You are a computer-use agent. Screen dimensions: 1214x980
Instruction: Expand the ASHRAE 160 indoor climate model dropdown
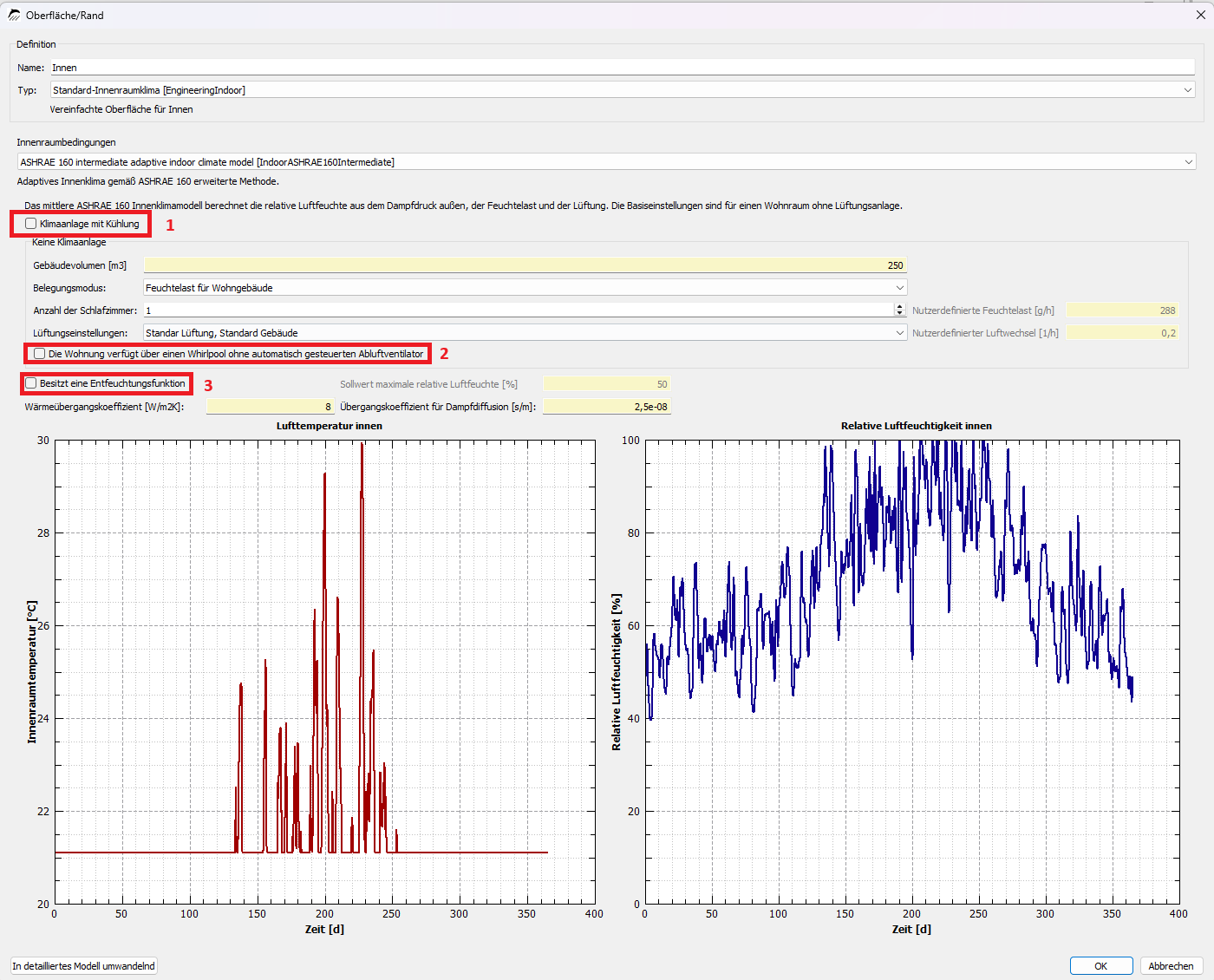pos(606,162)
